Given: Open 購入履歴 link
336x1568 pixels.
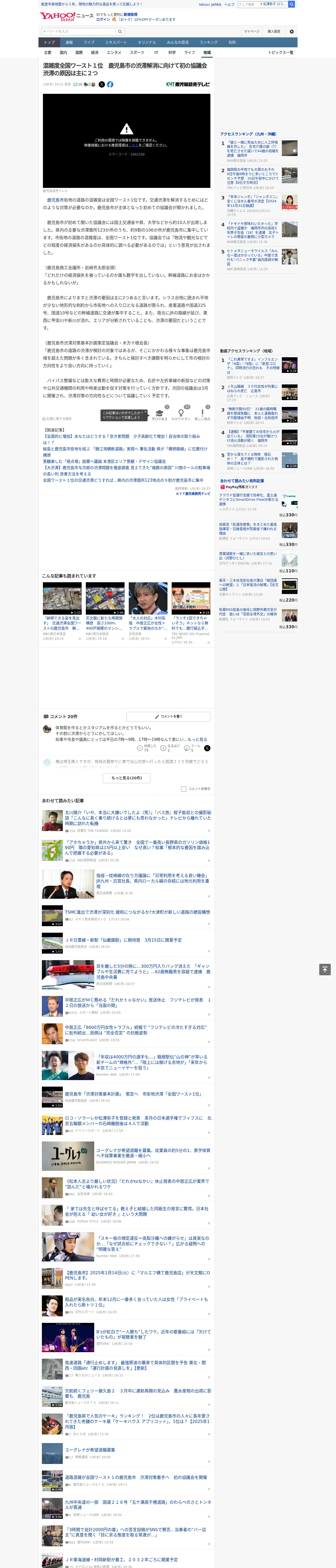Looking at the screenshot, I should [x=274, y=32].
